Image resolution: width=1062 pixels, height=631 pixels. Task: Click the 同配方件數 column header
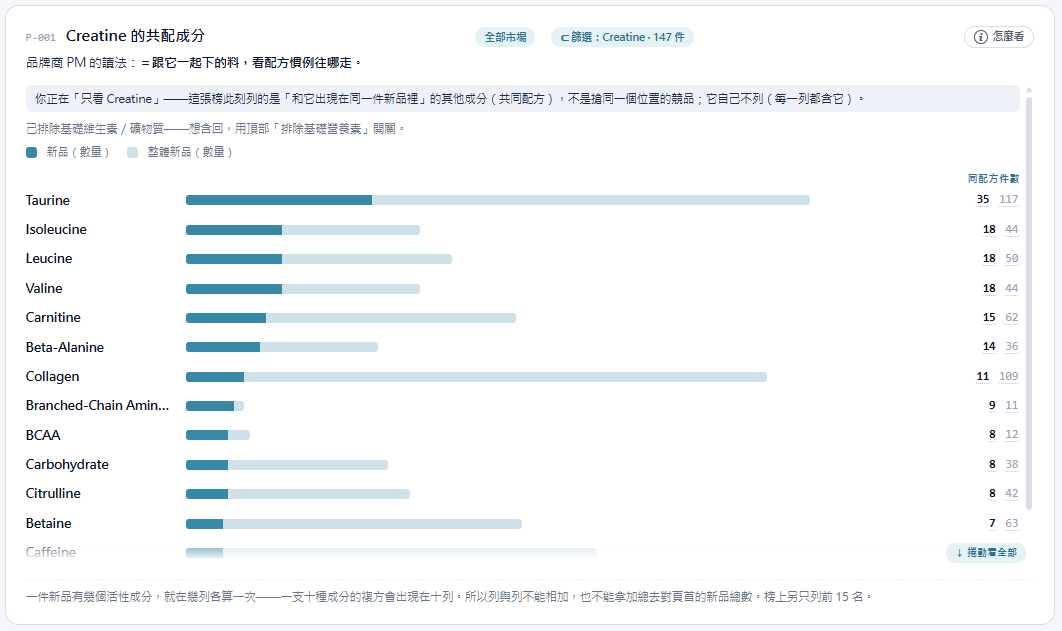tap(993, 179)
